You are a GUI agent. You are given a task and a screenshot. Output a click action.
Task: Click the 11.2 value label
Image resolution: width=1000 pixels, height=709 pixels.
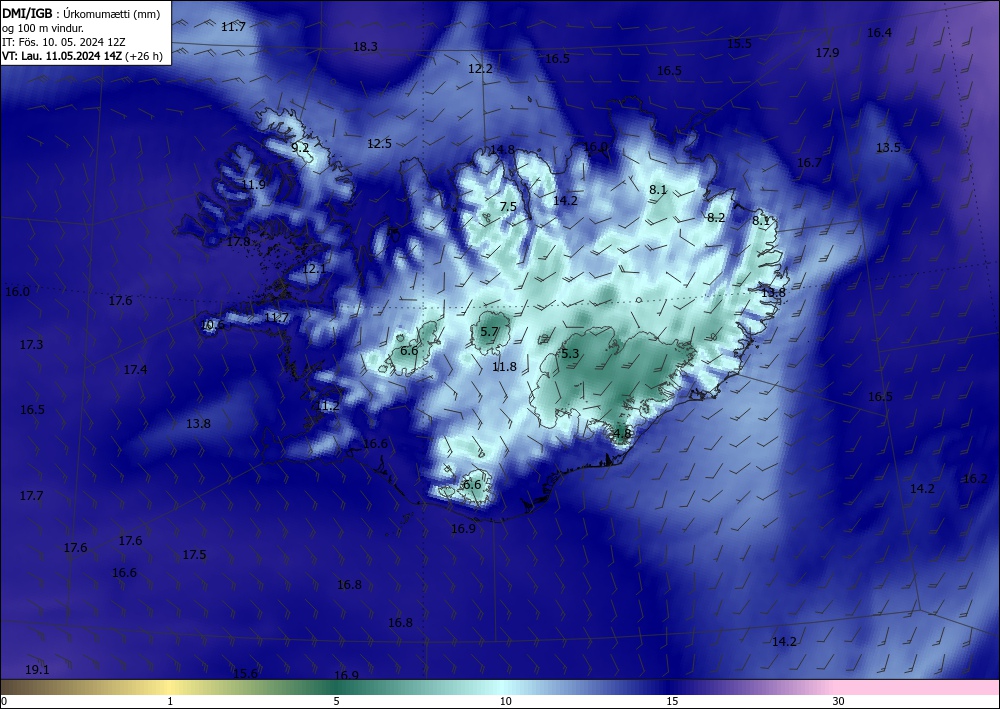coord(327,406)
